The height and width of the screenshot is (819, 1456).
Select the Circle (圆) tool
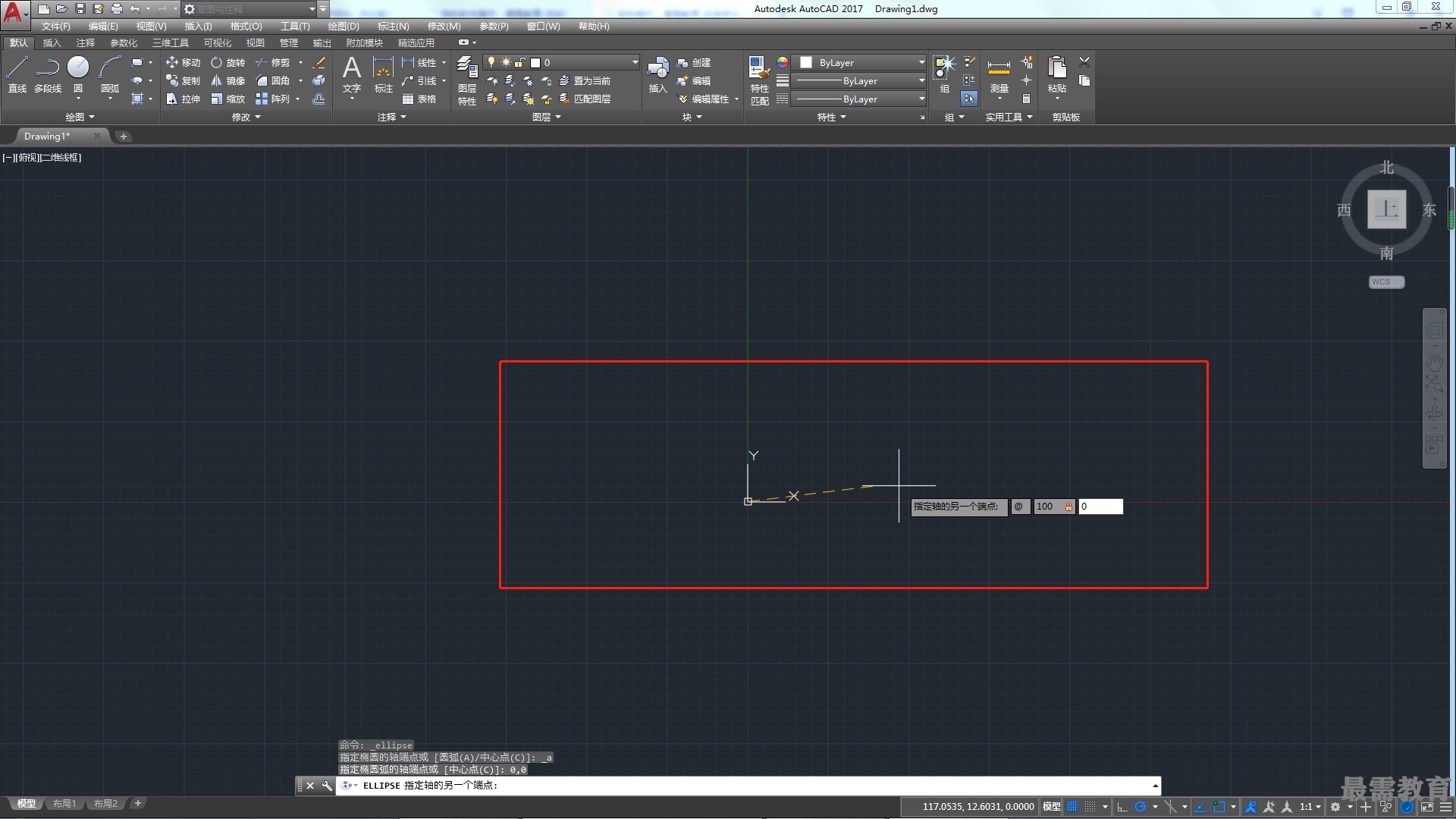78,74
